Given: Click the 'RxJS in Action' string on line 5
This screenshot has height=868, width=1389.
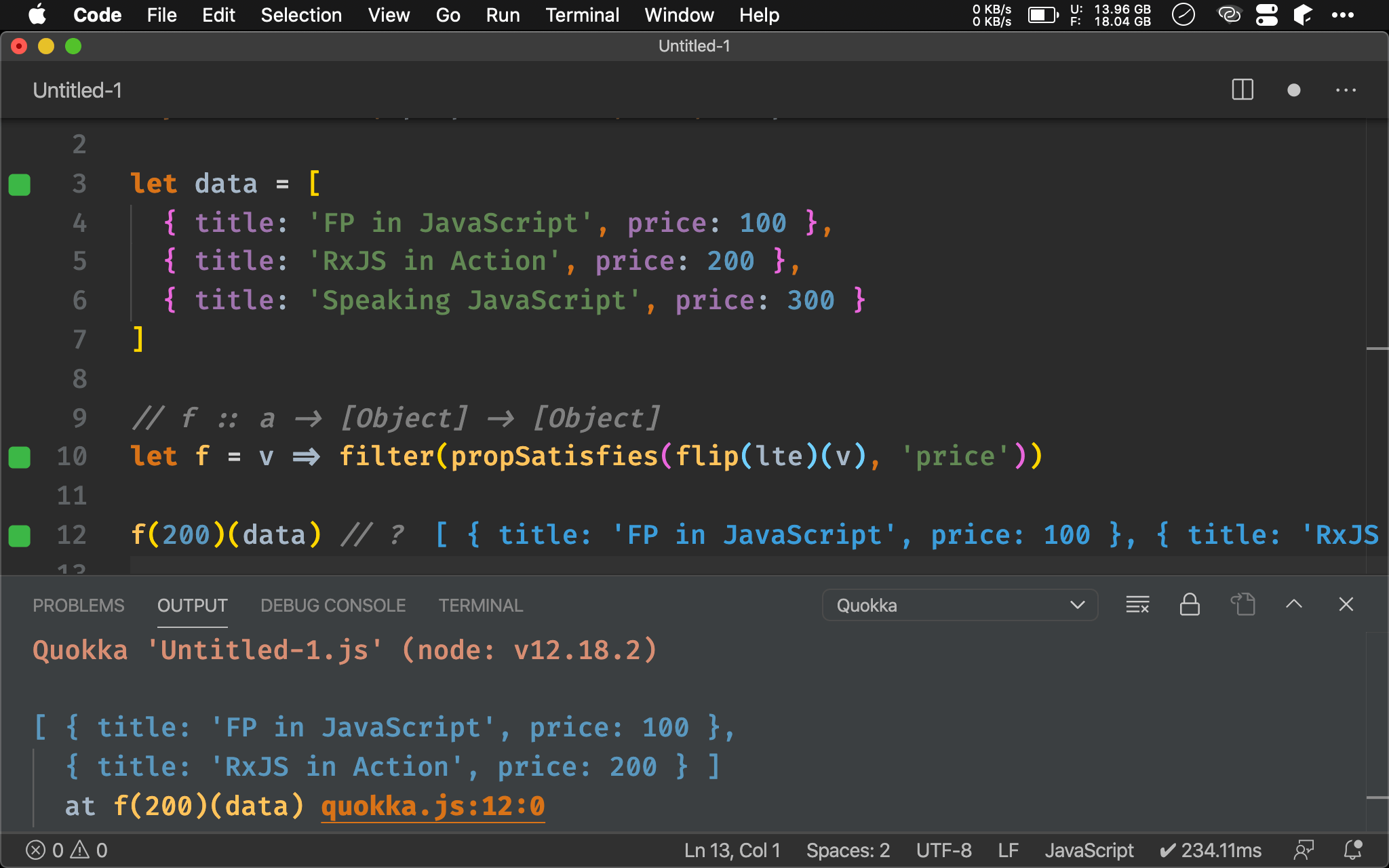Looking at the screenshot, I should 434,262.
